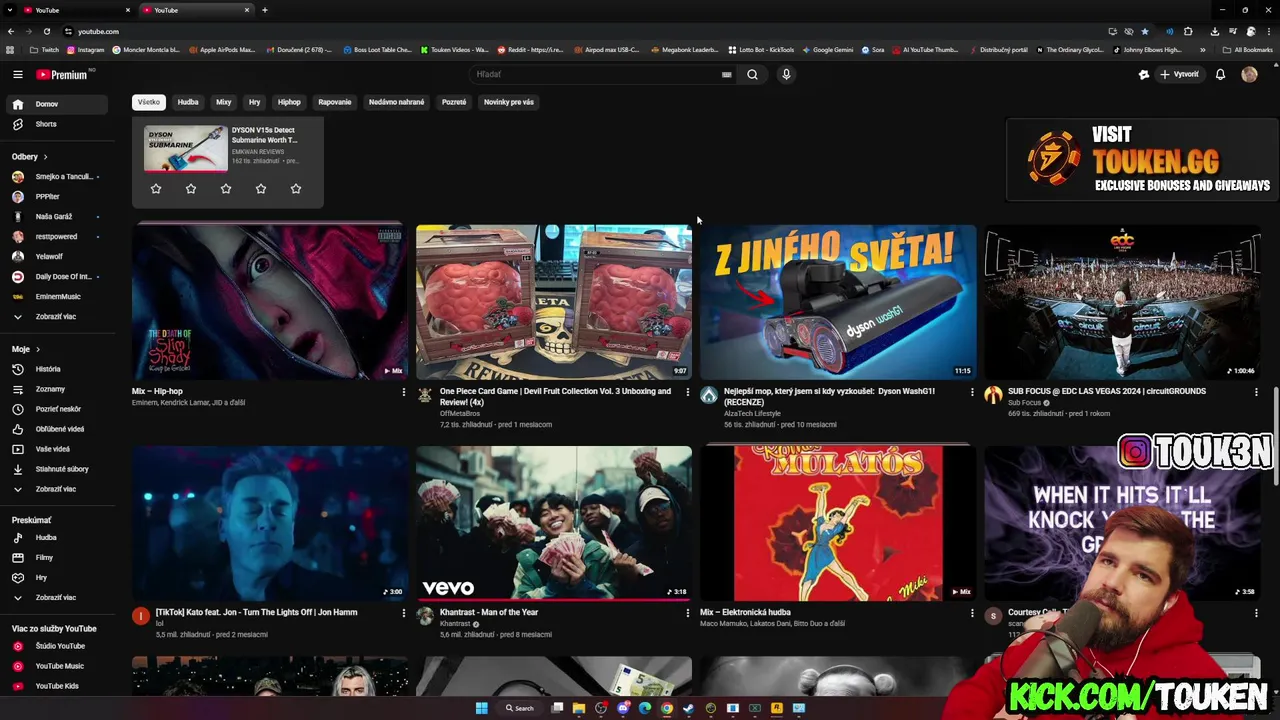Open the Odbery section chevron
1280x720 pixels.
tap(45, 157)
